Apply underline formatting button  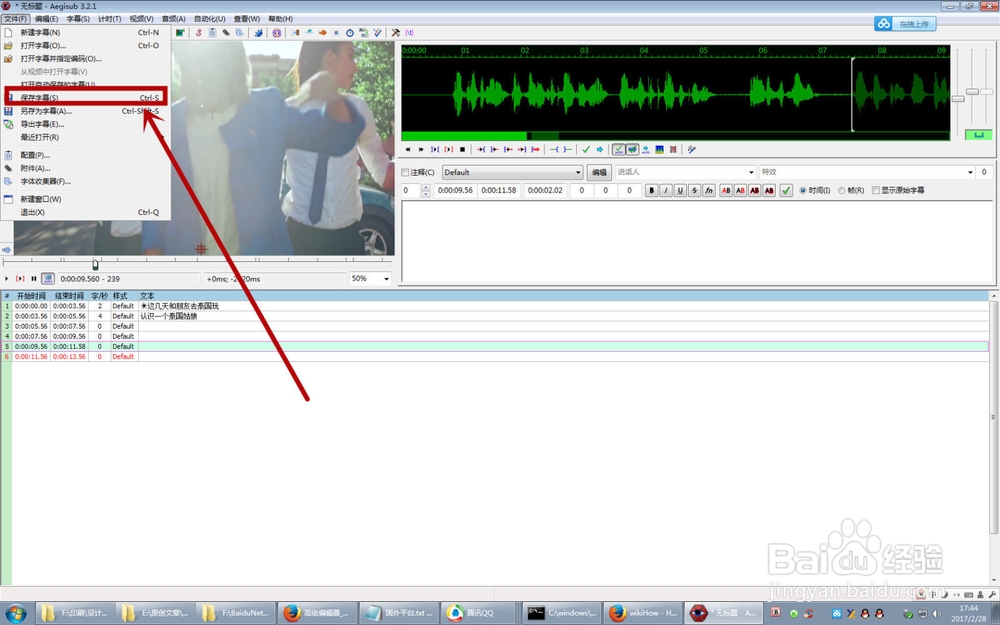680,190
